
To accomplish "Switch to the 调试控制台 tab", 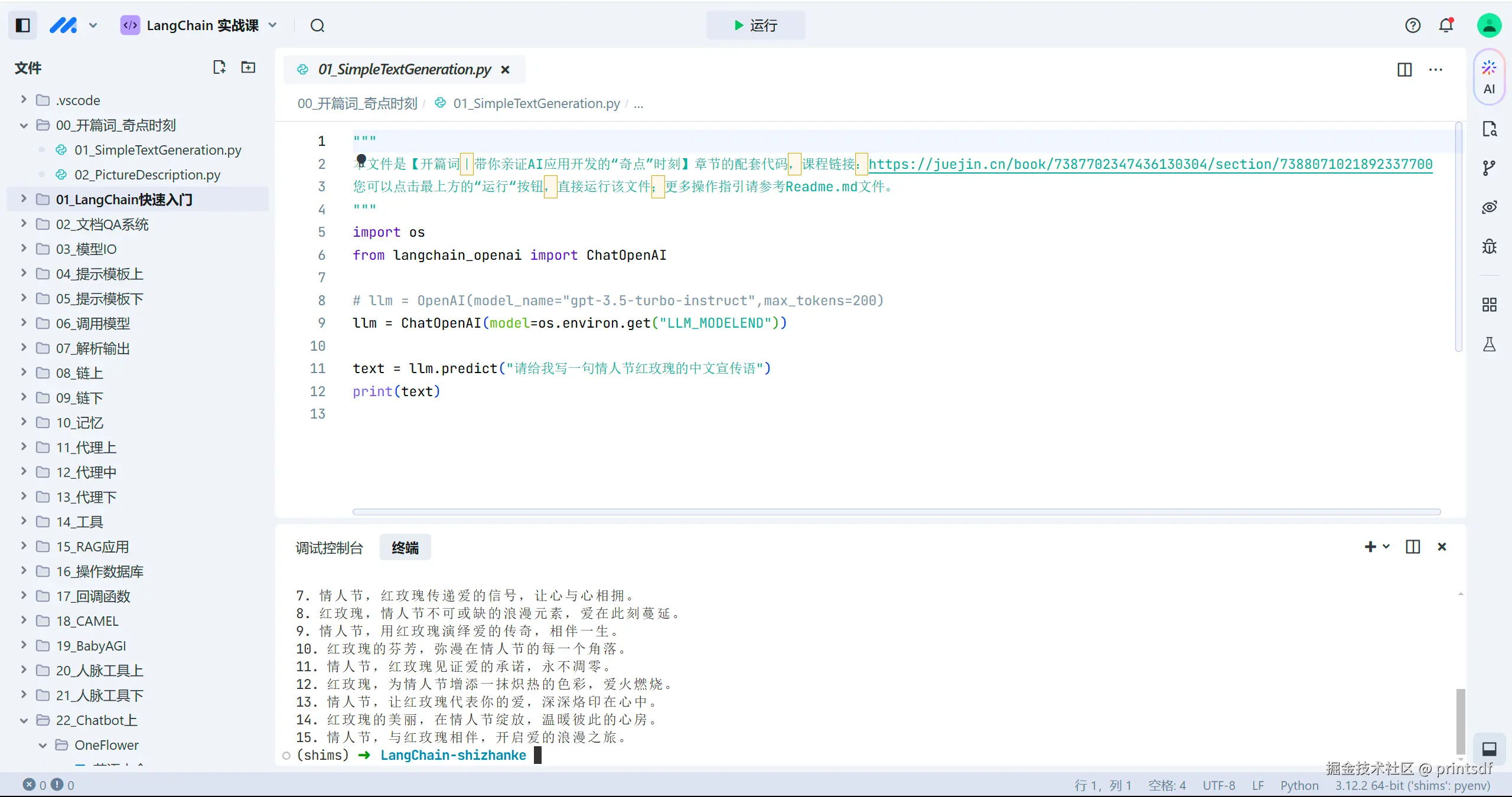I will (329, 547).
